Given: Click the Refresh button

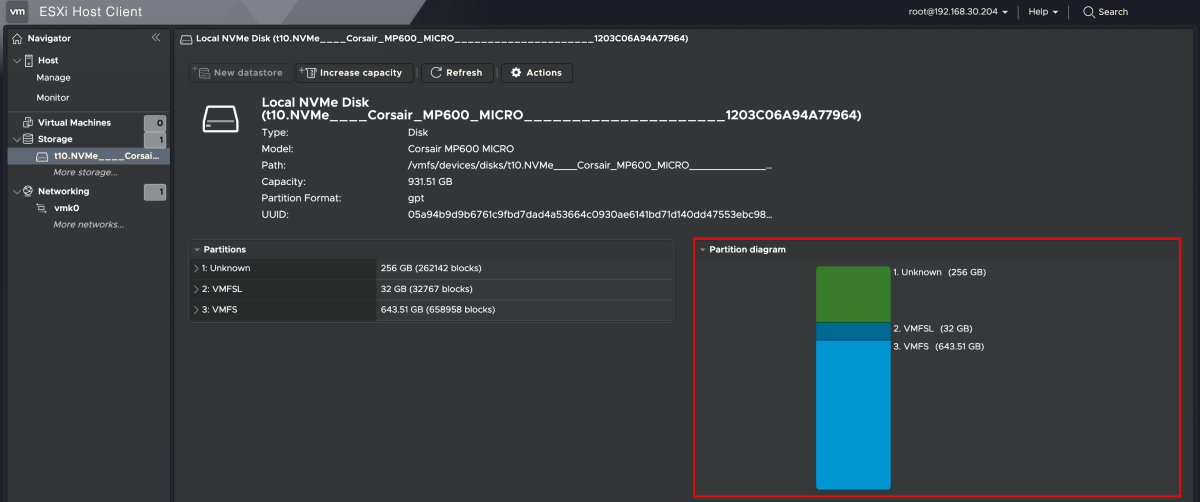Looking at the screenshot, I should [456, 73].
